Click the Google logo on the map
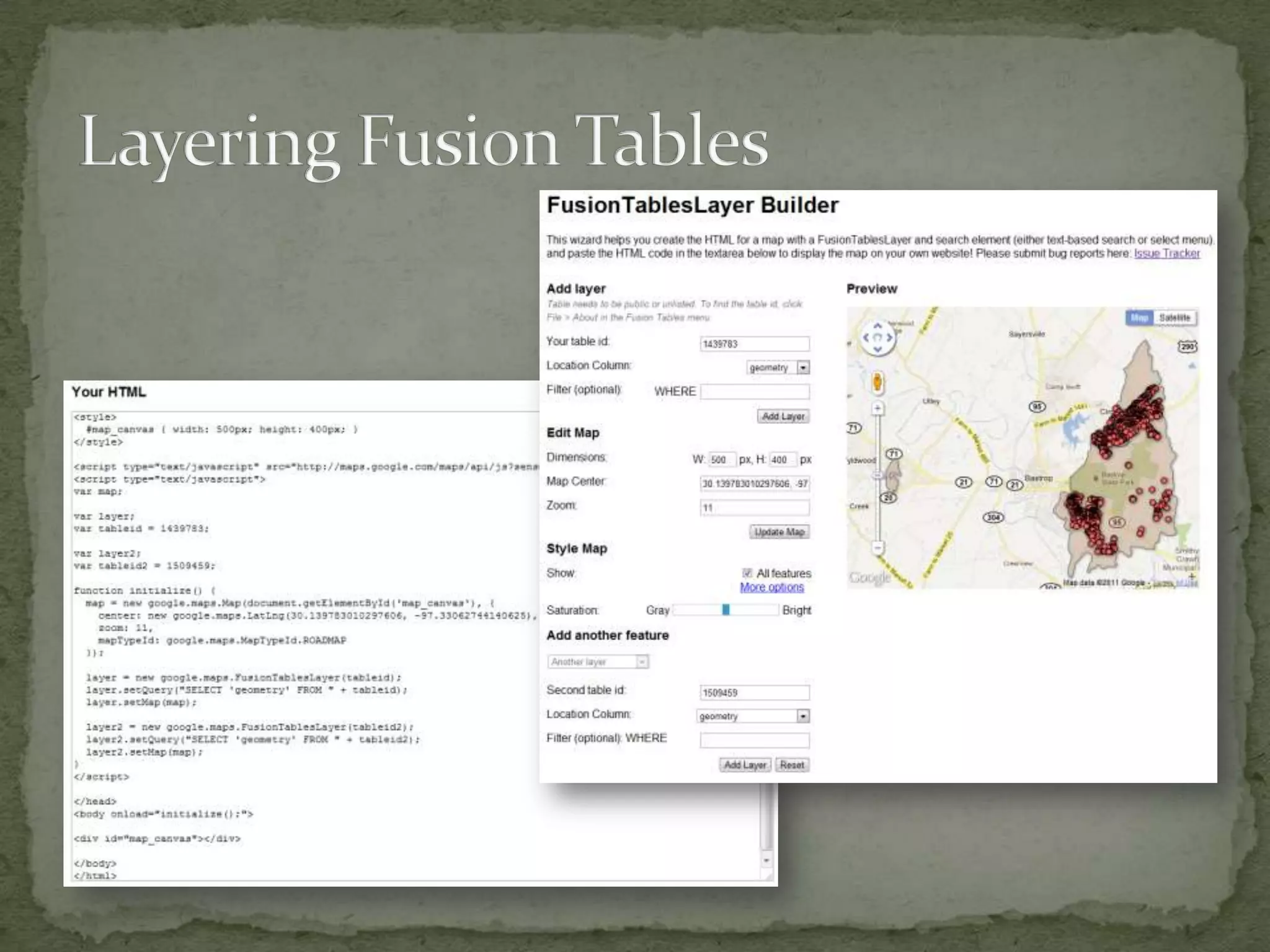This screenshot has height=952, width=1270. (x=869, y=578)
